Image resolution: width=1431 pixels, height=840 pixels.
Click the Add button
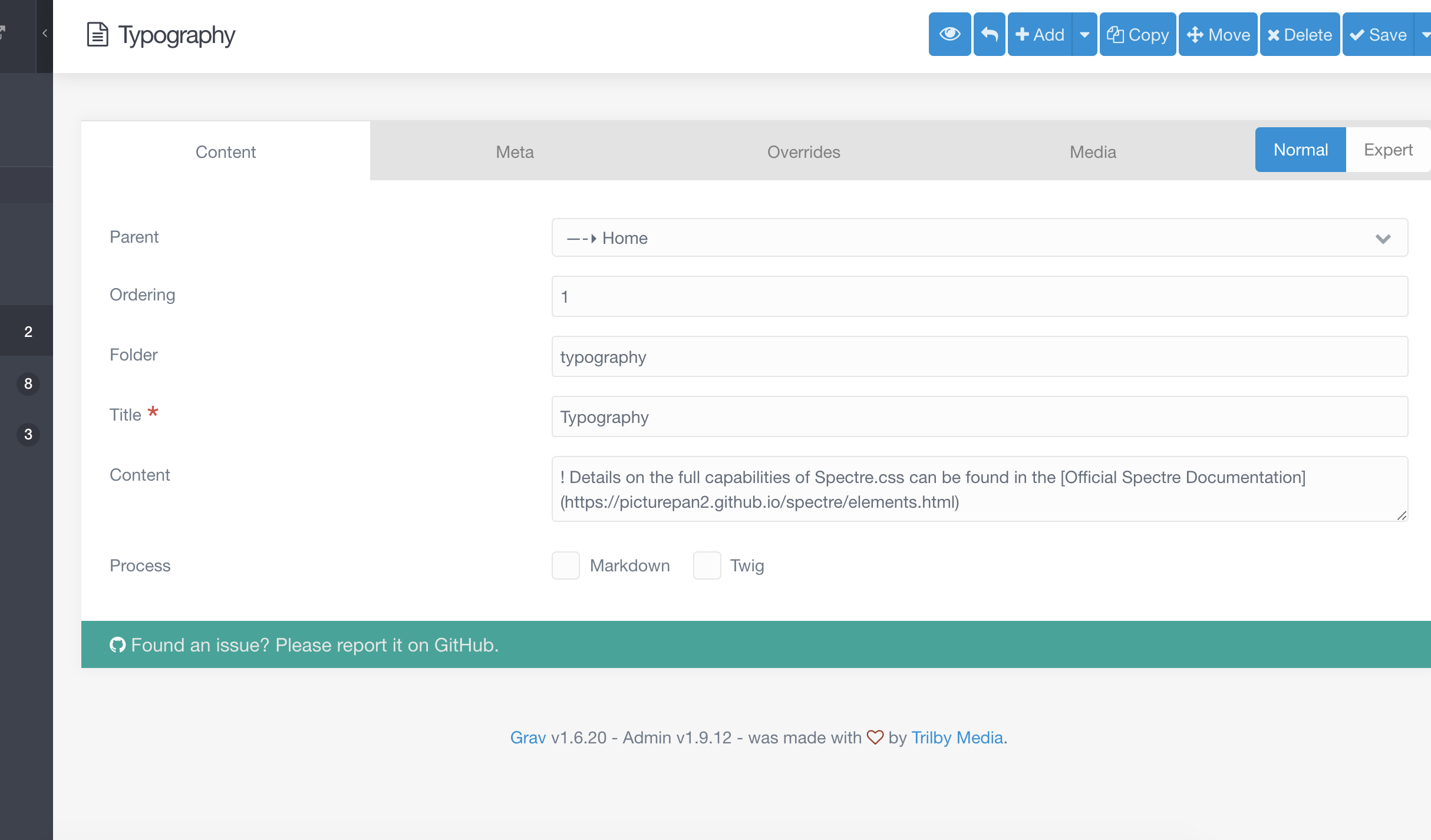[1040, 34]
